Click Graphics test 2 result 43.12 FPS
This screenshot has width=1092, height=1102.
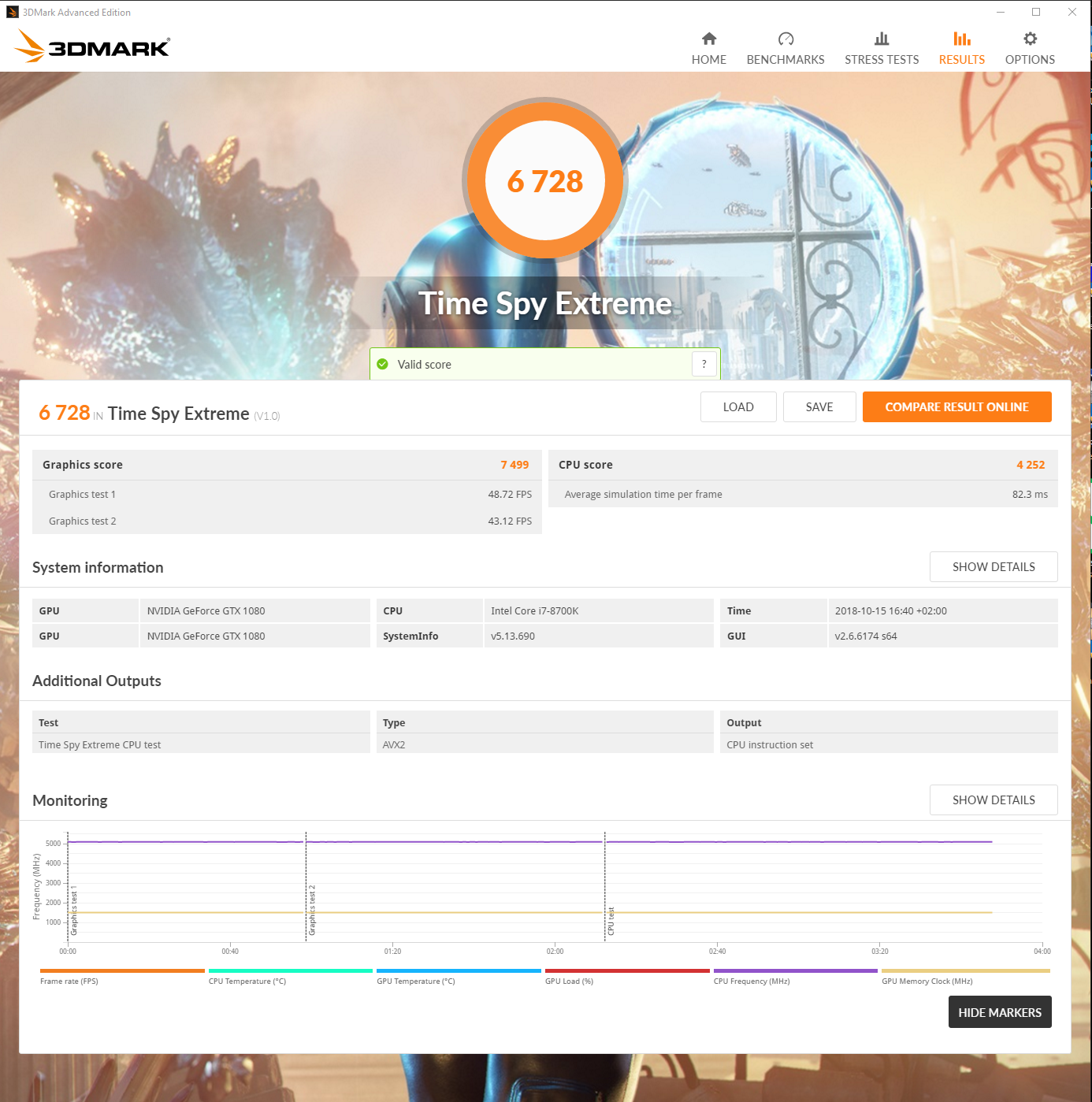click(x=510, y=521)
